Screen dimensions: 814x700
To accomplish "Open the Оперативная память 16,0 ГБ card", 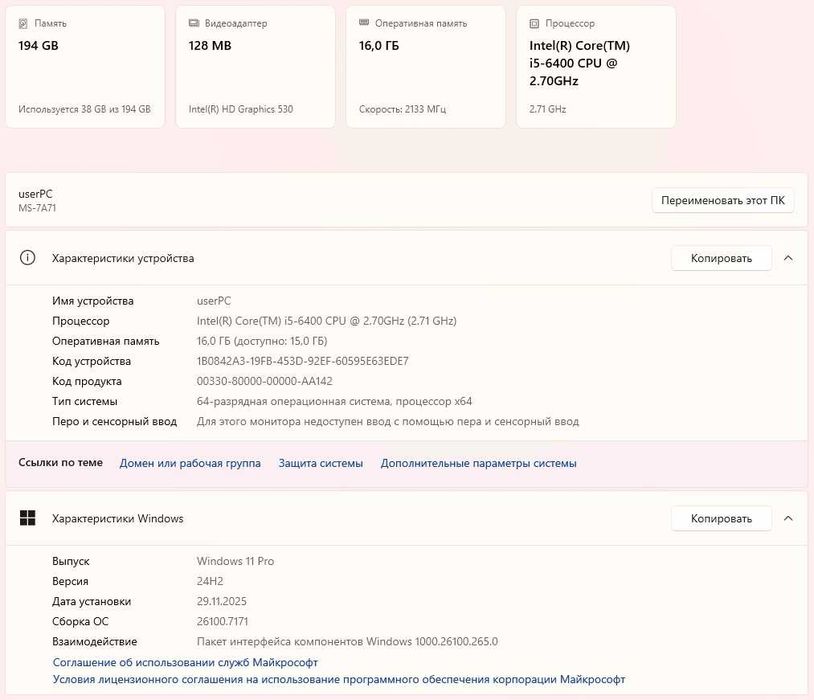I will 426,67.
